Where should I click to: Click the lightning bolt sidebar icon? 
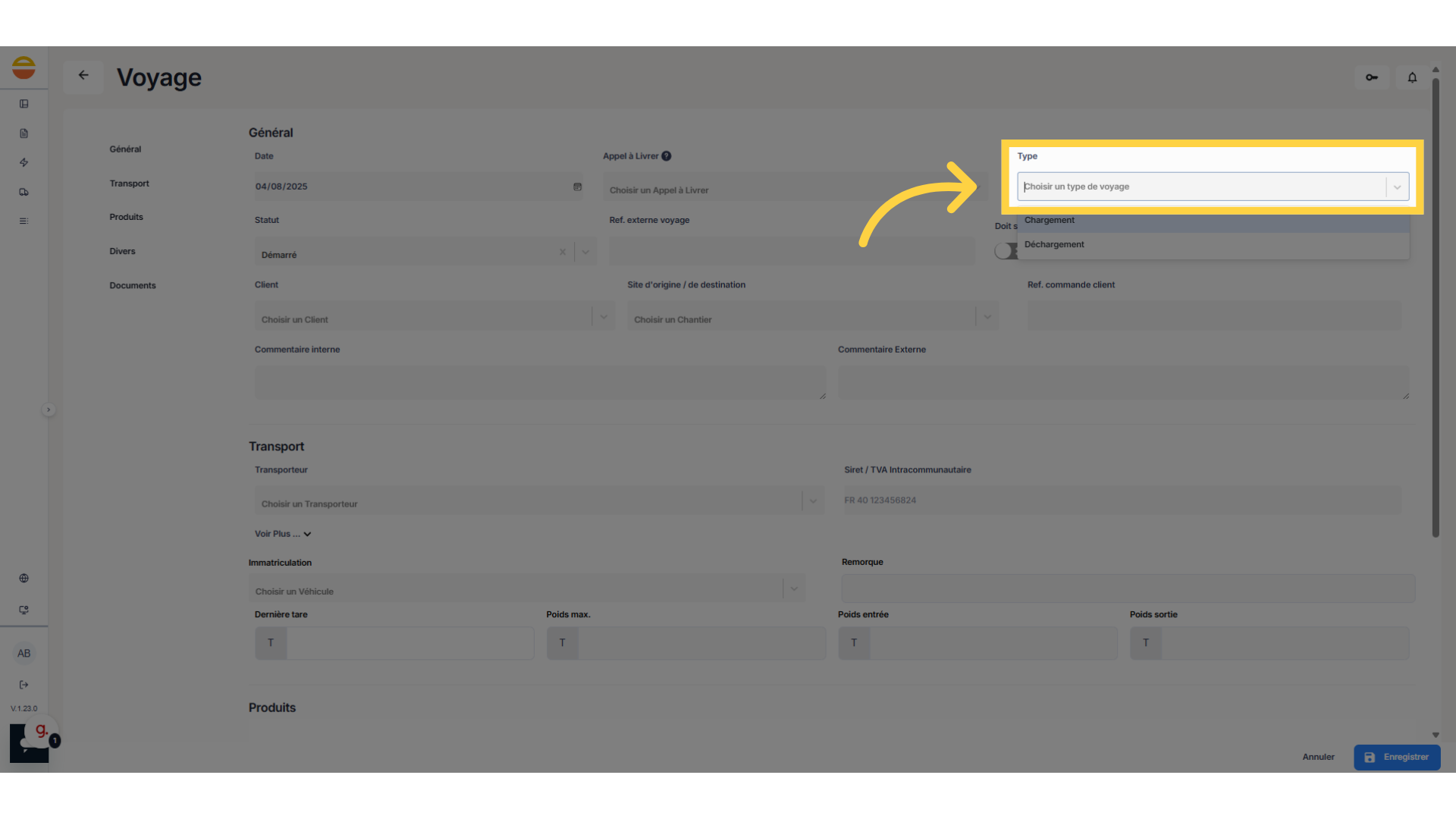click(24, 162)
